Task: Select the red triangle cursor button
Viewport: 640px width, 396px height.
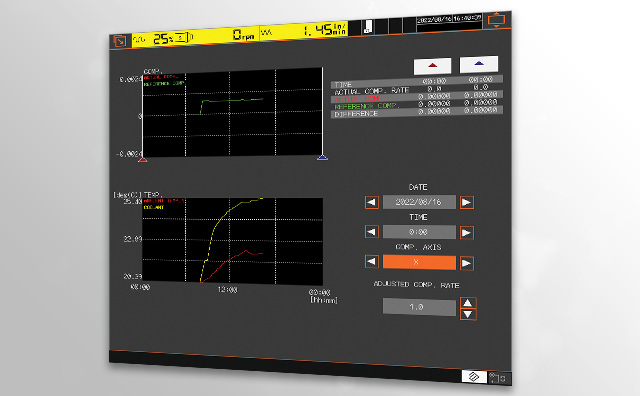Action: pyautogui.click(x=433, y=66)
